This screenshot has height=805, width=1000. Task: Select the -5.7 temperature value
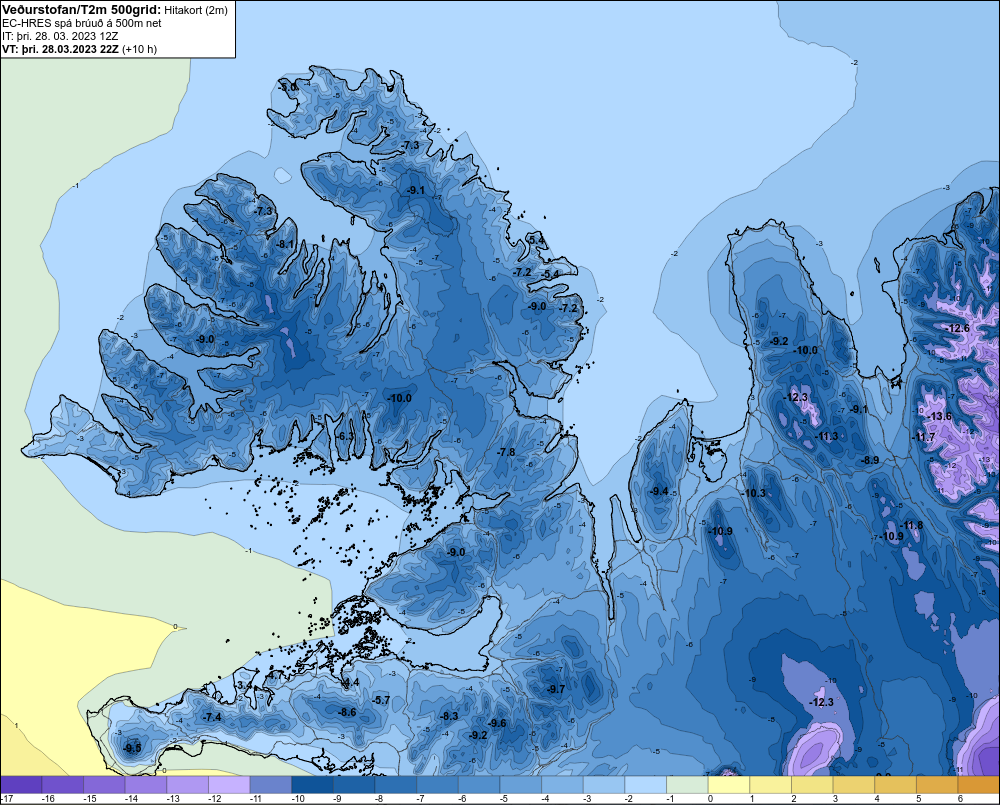pyautogui.click(x=381, y=700)
